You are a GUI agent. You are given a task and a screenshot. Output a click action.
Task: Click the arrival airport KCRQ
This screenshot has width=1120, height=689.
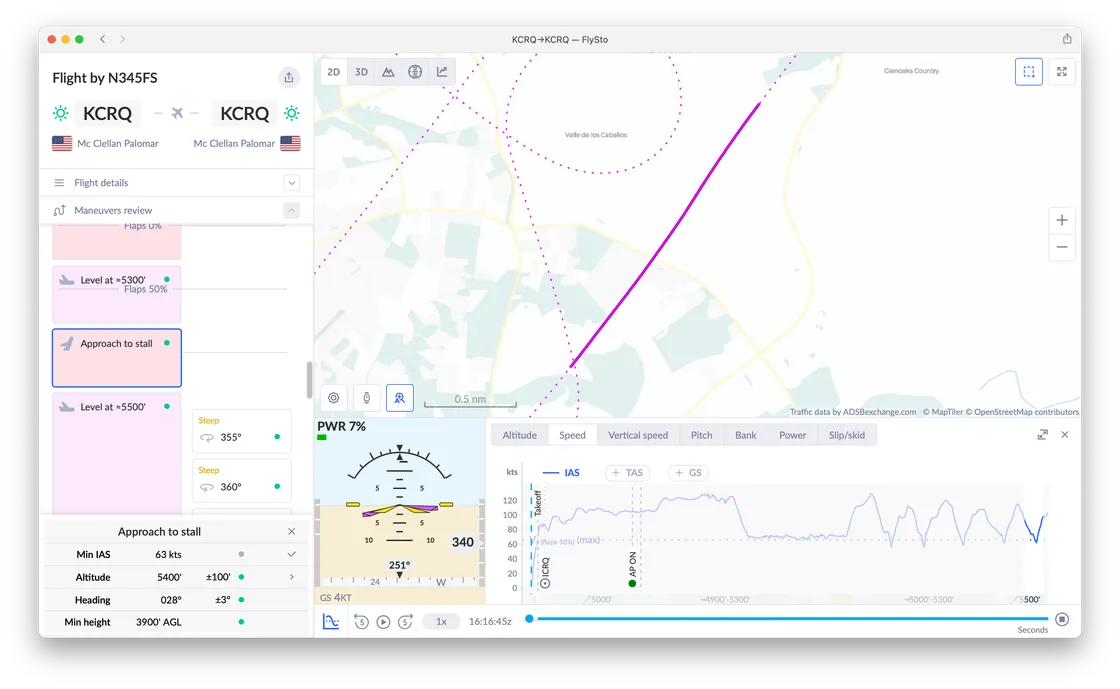point(244,114)
